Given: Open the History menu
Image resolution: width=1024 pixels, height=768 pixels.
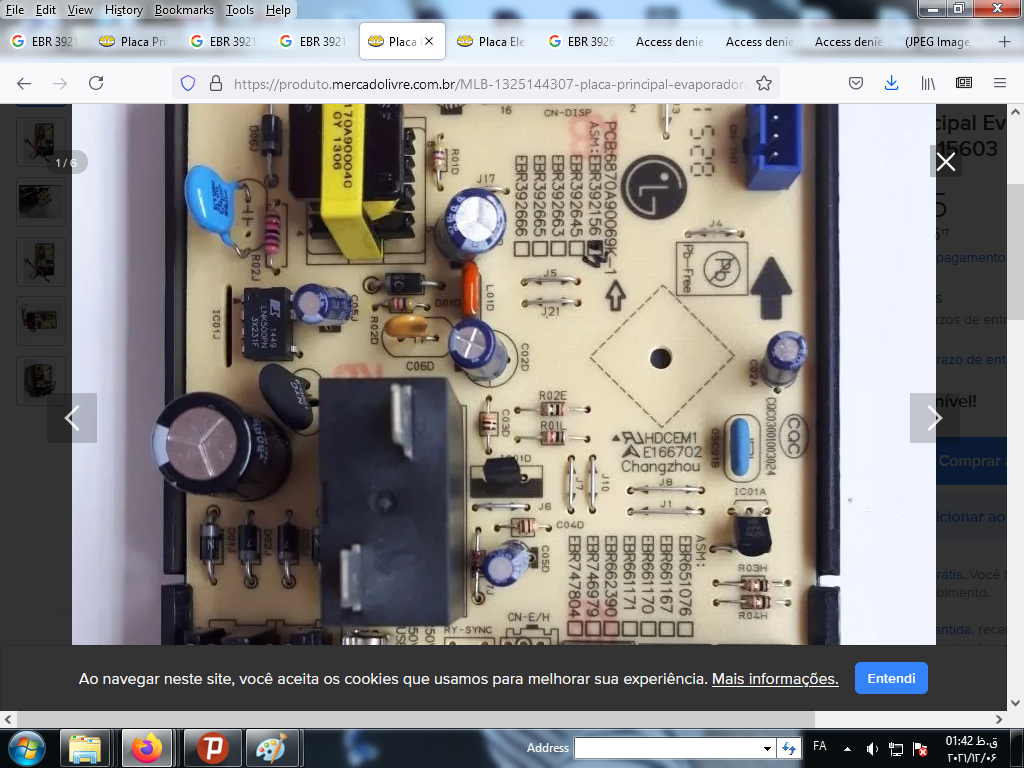Looking at the screenshot, I should [x=123, y=10].
